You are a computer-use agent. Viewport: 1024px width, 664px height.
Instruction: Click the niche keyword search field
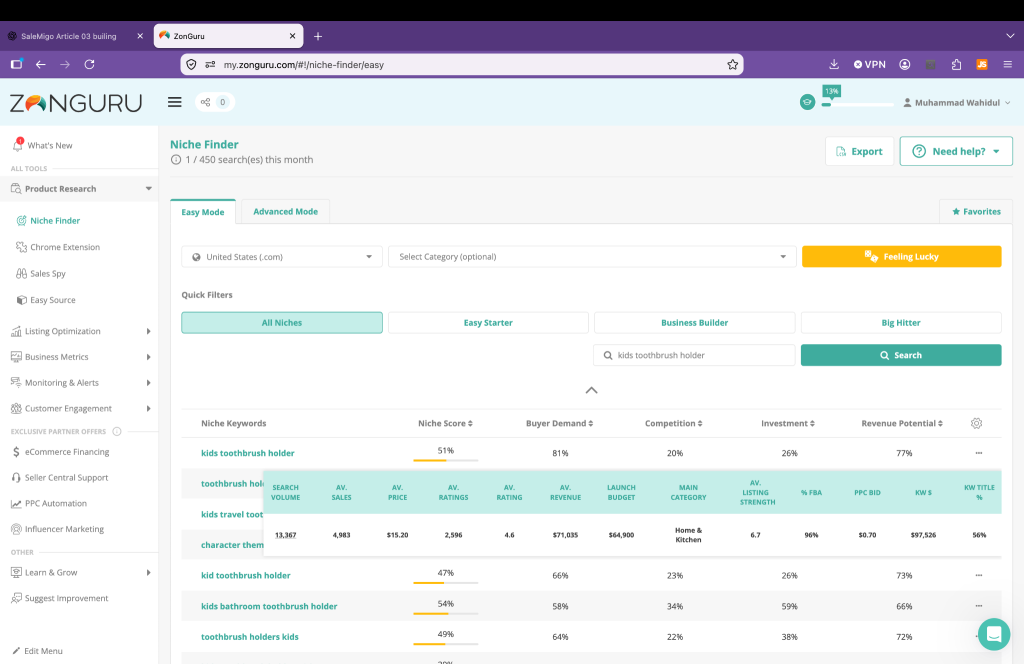(x=694, y=355)
